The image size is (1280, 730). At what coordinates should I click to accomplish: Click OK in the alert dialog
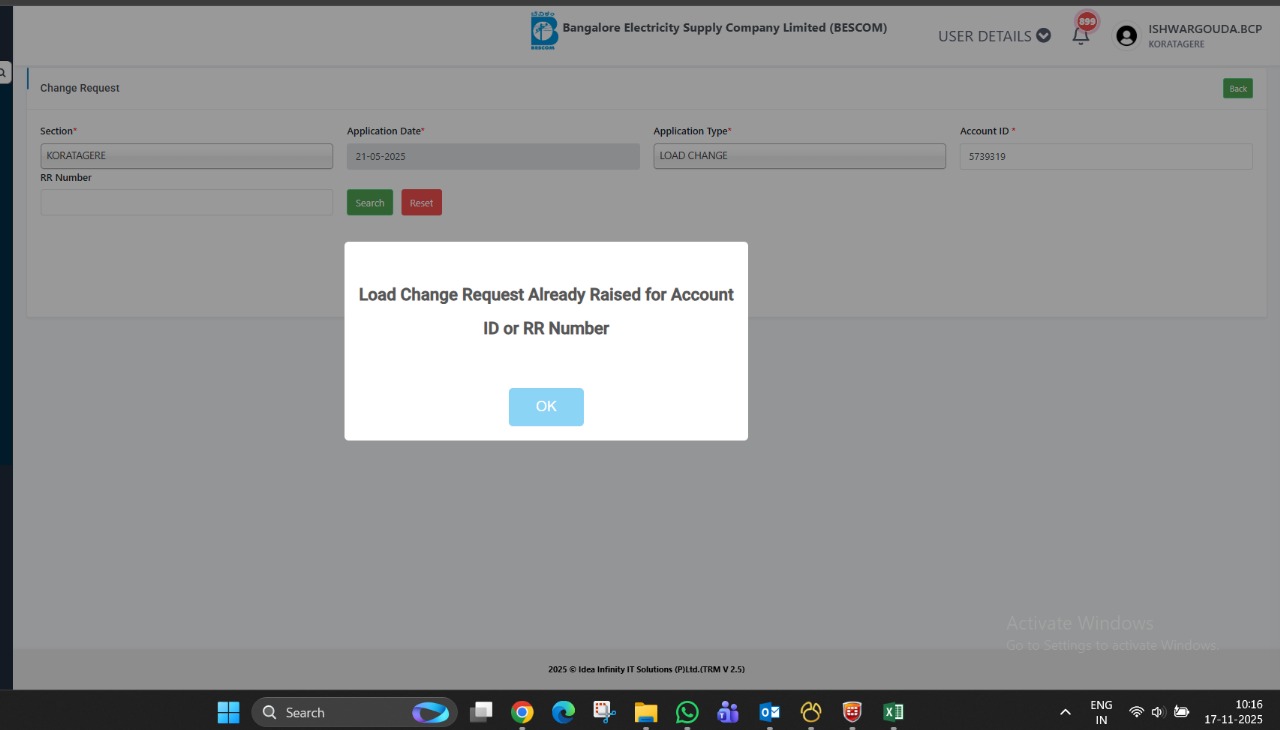(x=546, y=407)
